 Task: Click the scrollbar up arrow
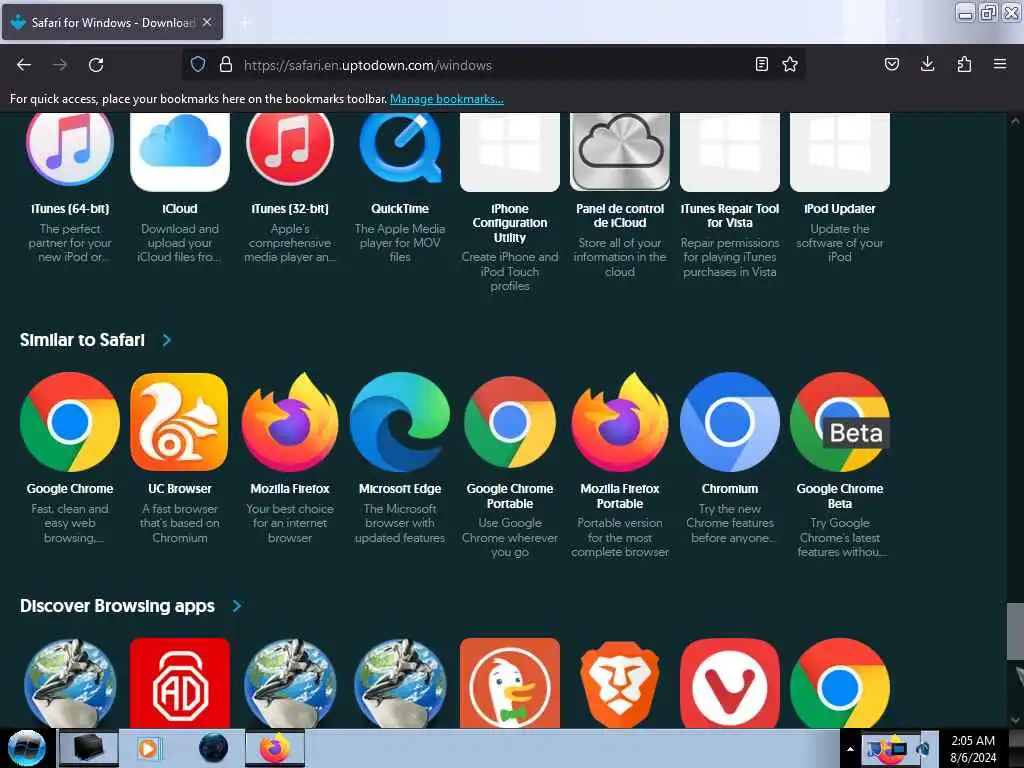1015,121
